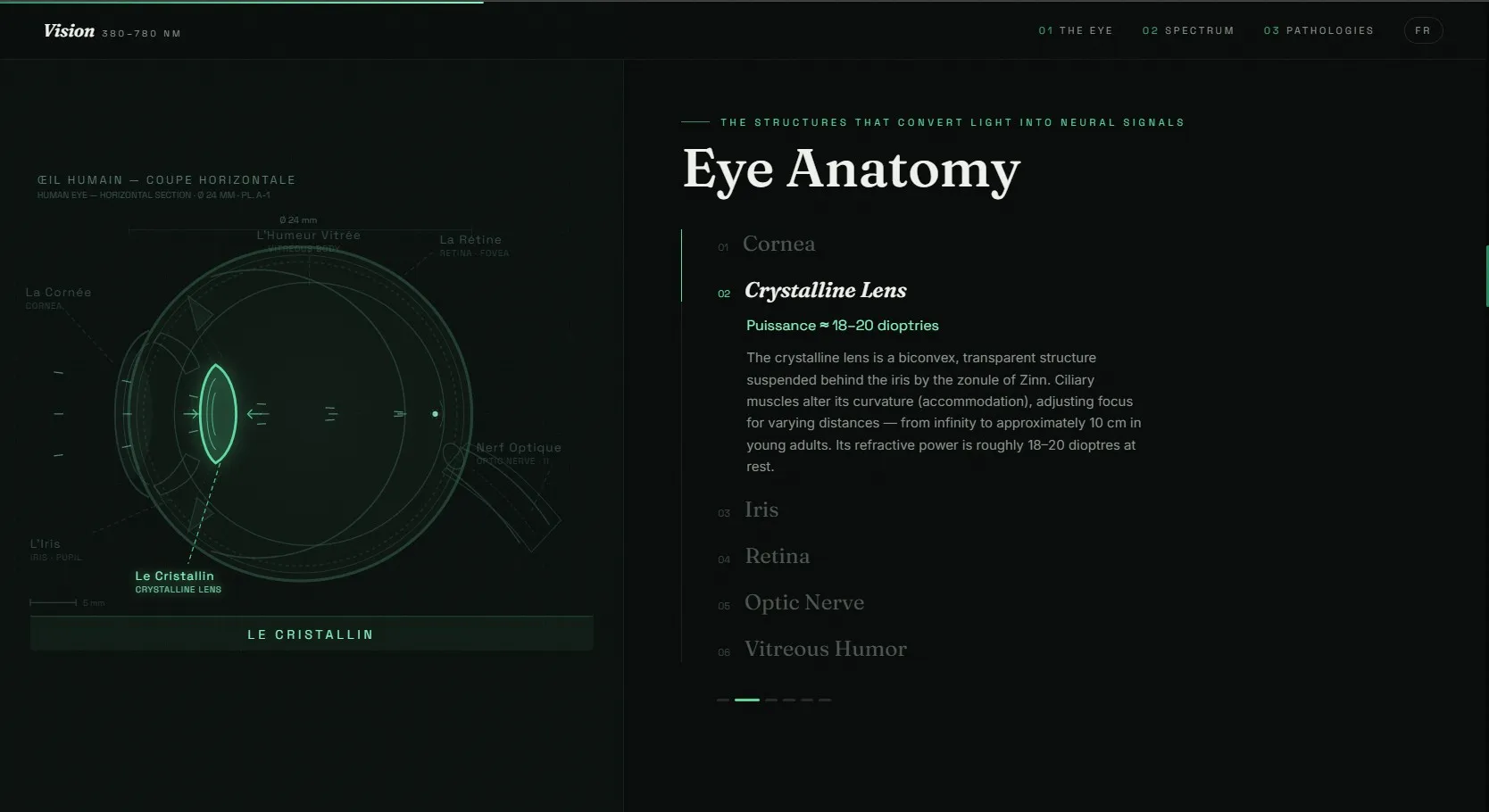Expand the Vitreous Humor accordion item
This screenshot has width=1489, height=812.
coord(826,649)
